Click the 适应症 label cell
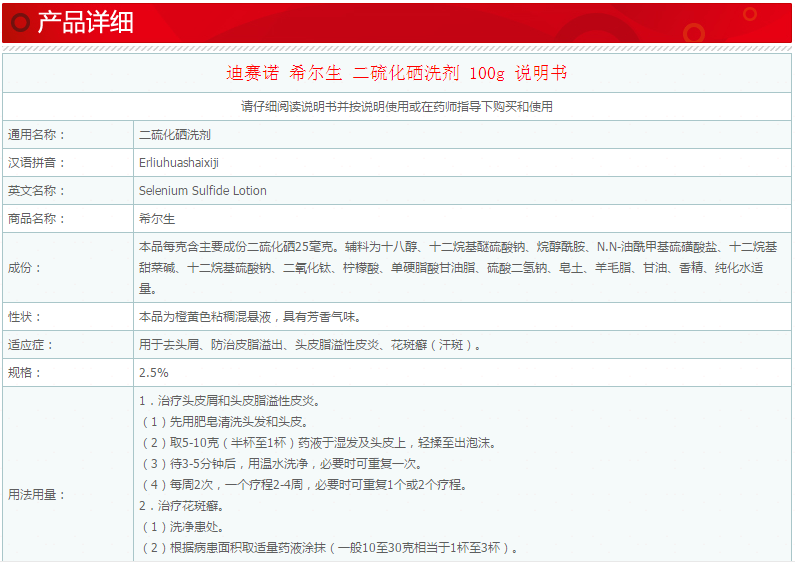This screenshot has height=563, width=795. pyautogui.click(x=68, y=345)
